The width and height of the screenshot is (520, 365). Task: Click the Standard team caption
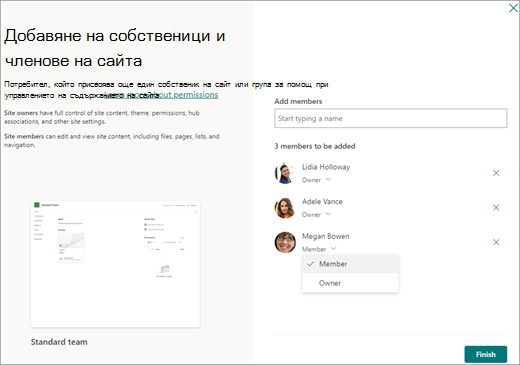[59, 342]
